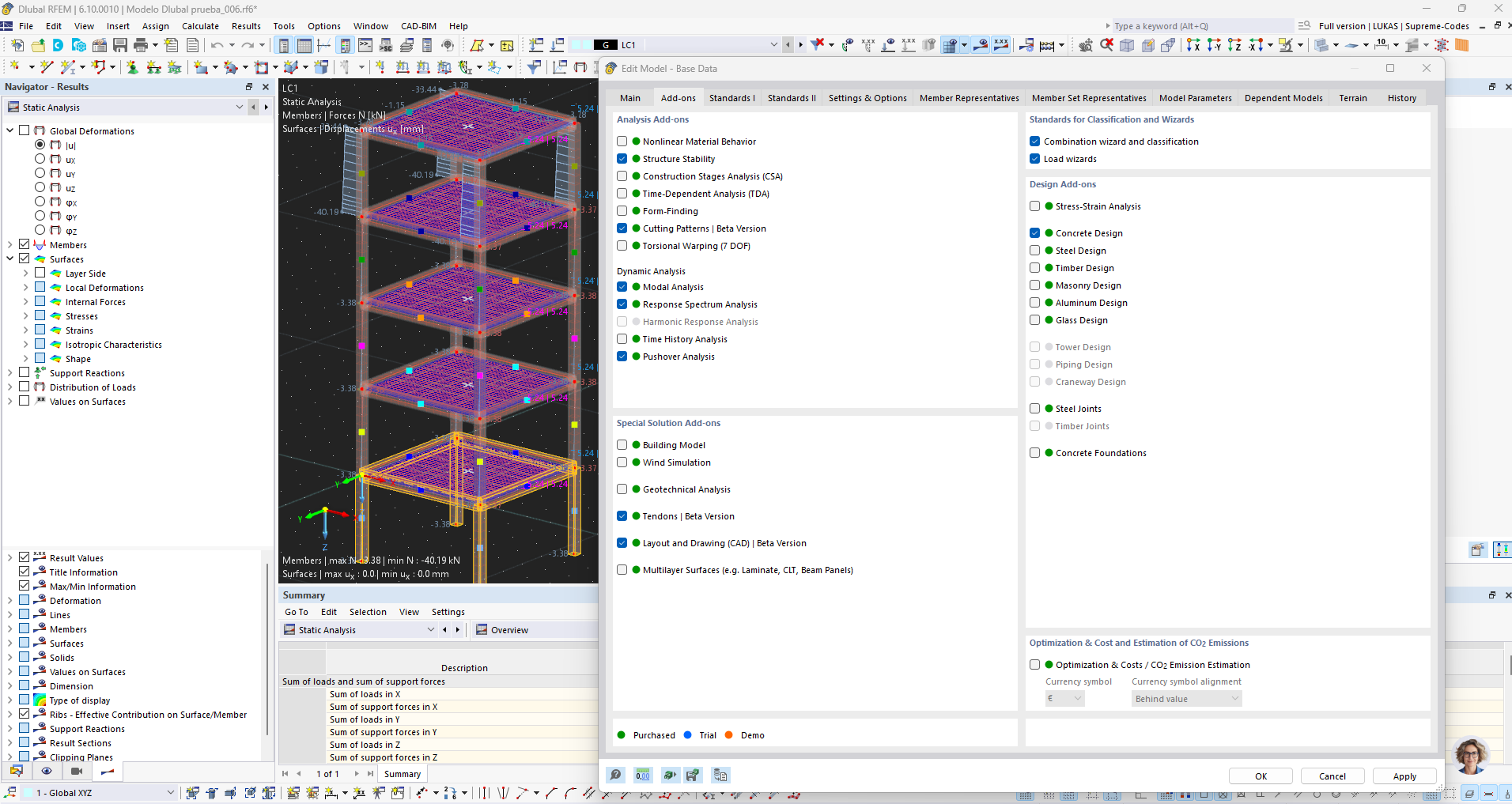Viewport: 1512px width, 804px height.
Task: Open the CAD-BIM menu
Action: [x=418, y=26]
